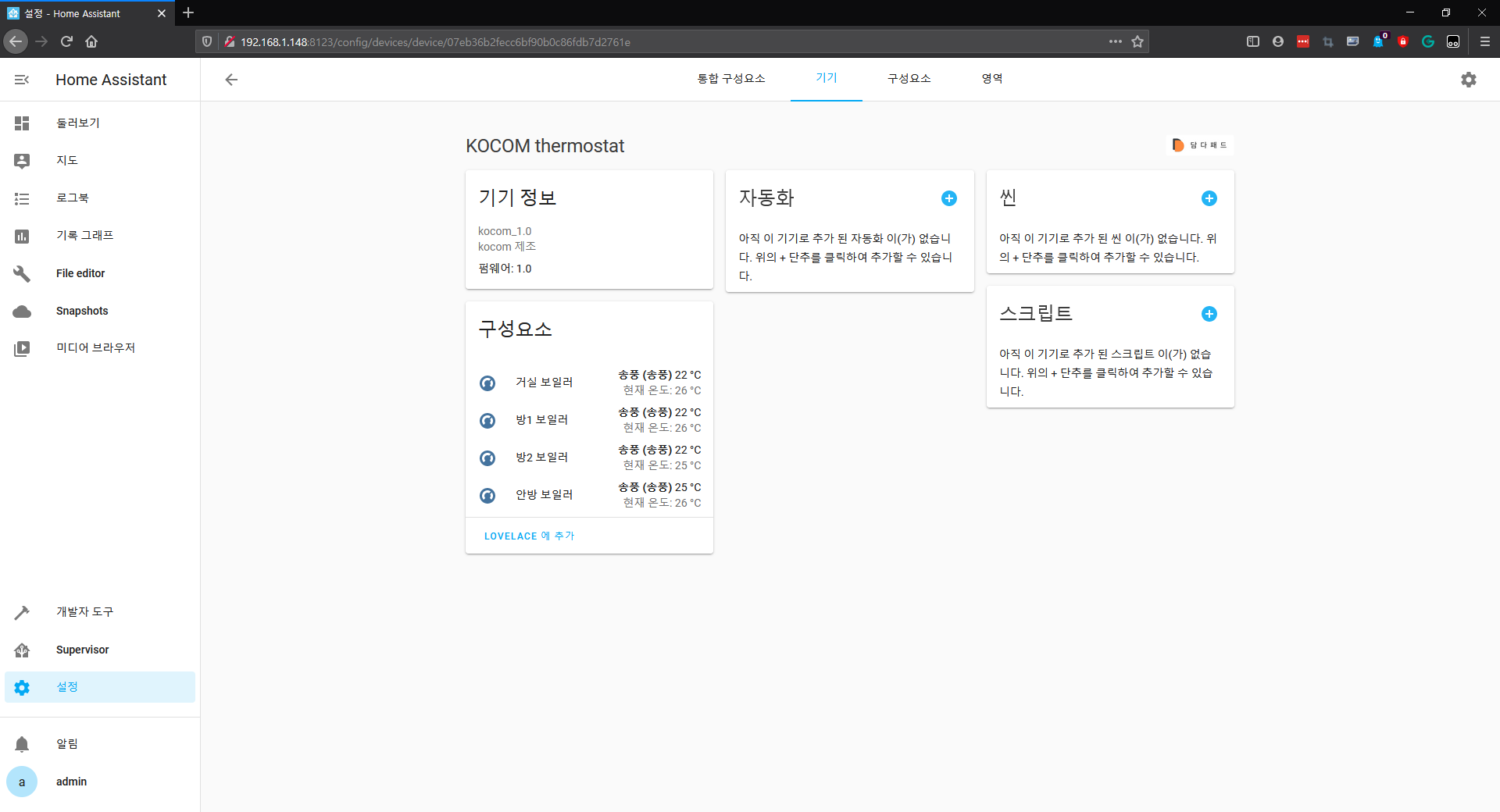
Task: Switch to 기기 tab
Action: coord(827,79)
